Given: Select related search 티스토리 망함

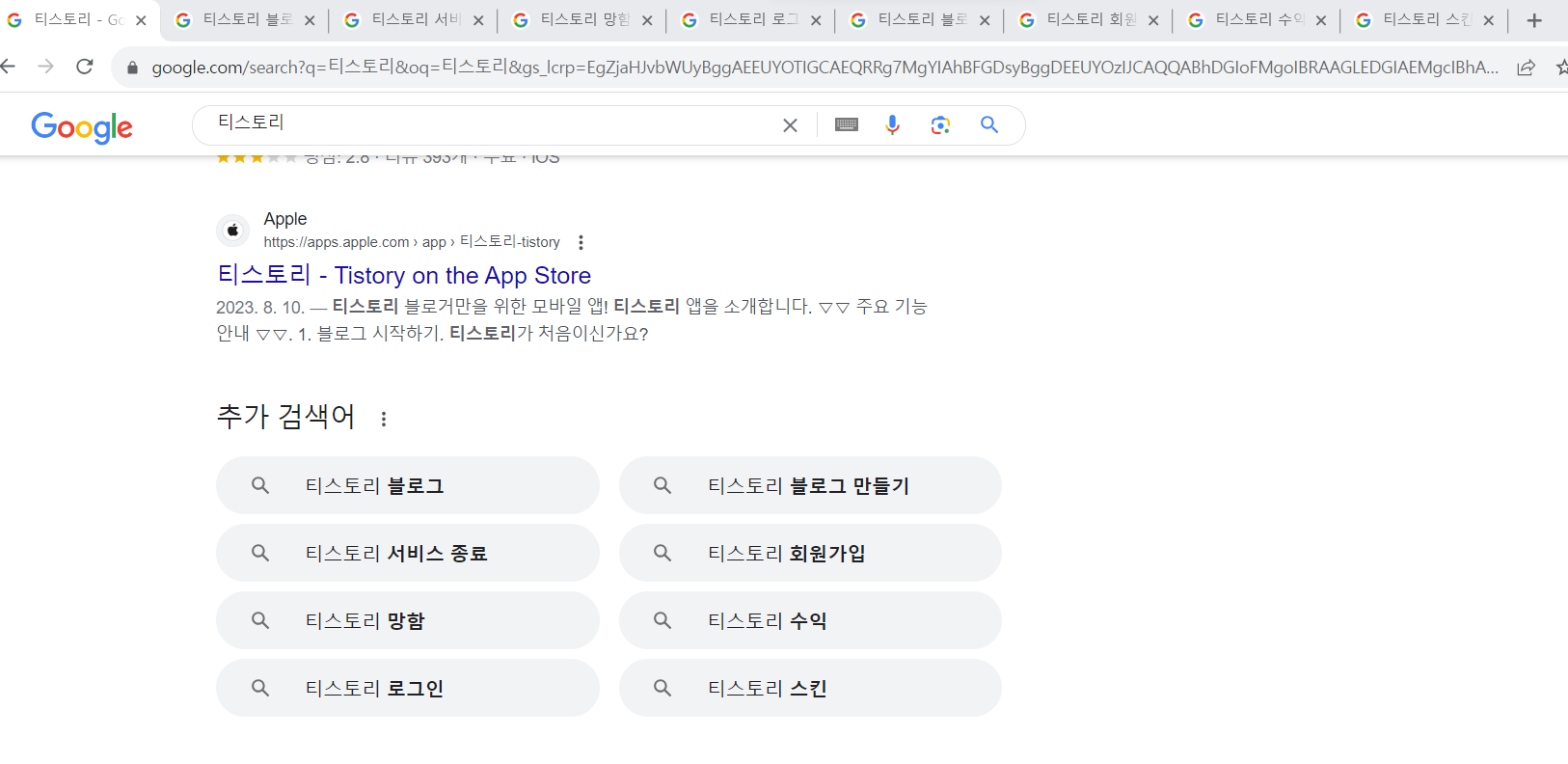Looking at the screenshot, I should (408, 620).
